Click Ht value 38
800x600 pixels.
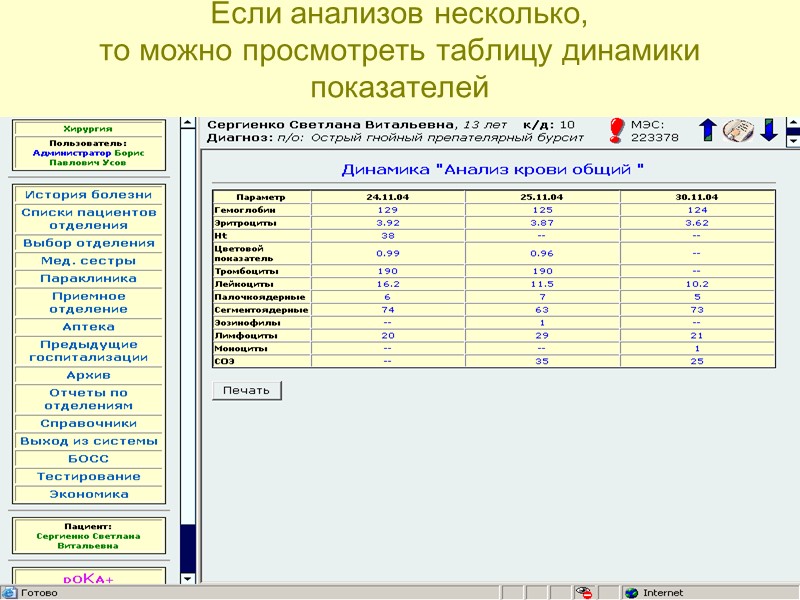388,236
